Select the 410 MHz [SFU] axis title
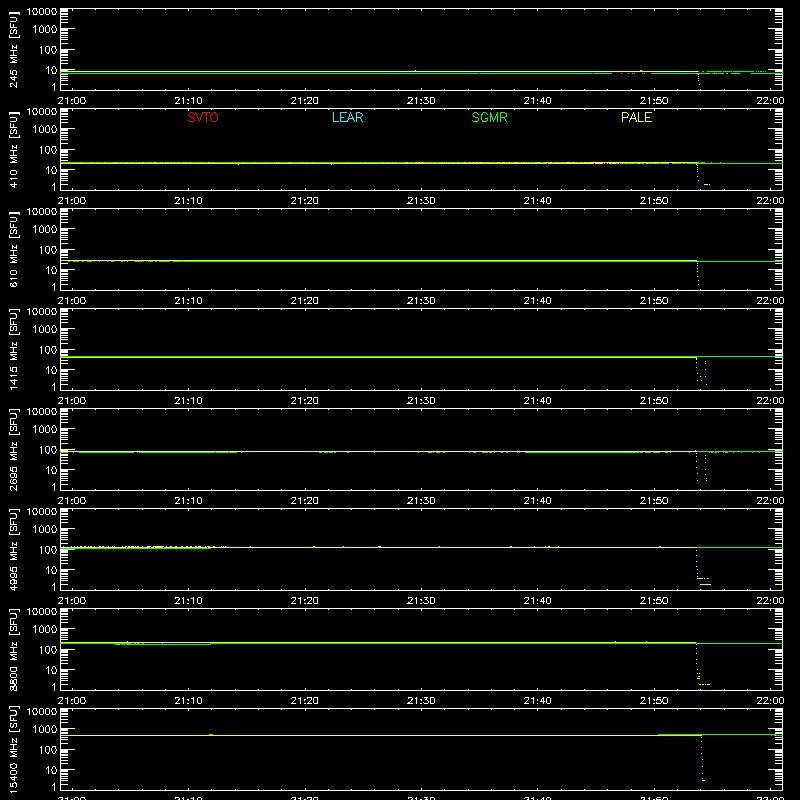This screenshot has width=800, height=800. (x=13, y=150)
